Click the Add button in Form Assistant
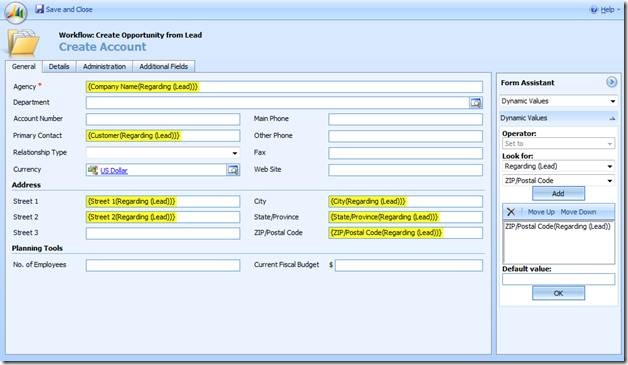This screenshot has width=628, height=365. [x=558, y=194]
